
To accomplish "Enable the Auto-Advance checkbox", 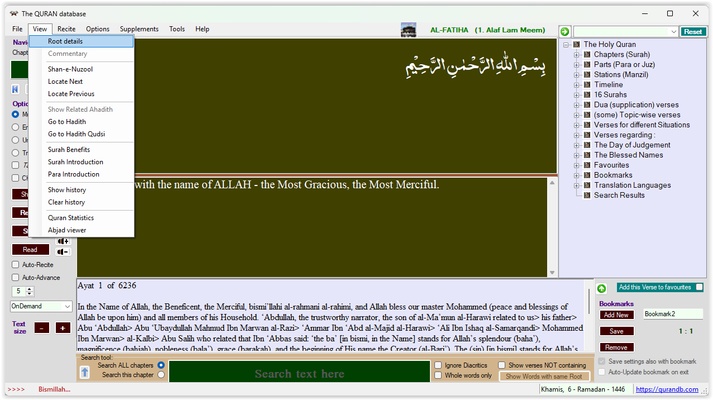I will [x=15, y=277].
